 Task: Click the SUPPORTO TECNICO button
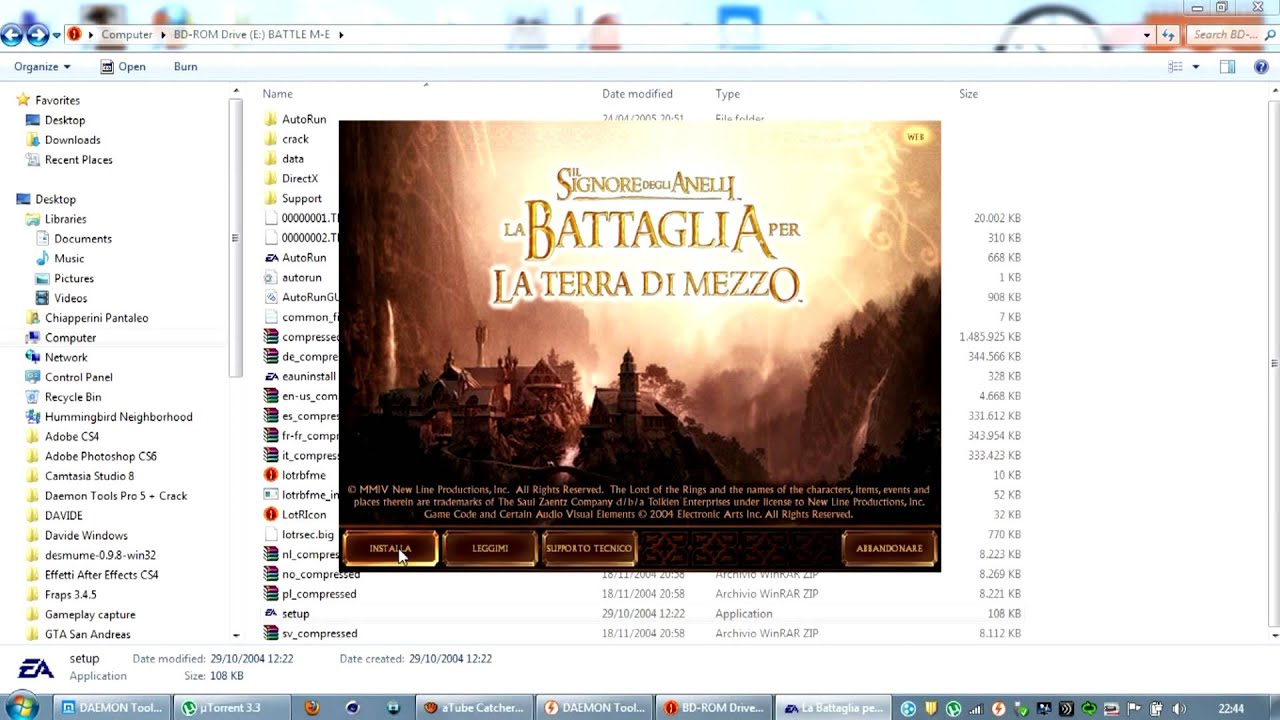pyautogui.click(x=588, y=548)
